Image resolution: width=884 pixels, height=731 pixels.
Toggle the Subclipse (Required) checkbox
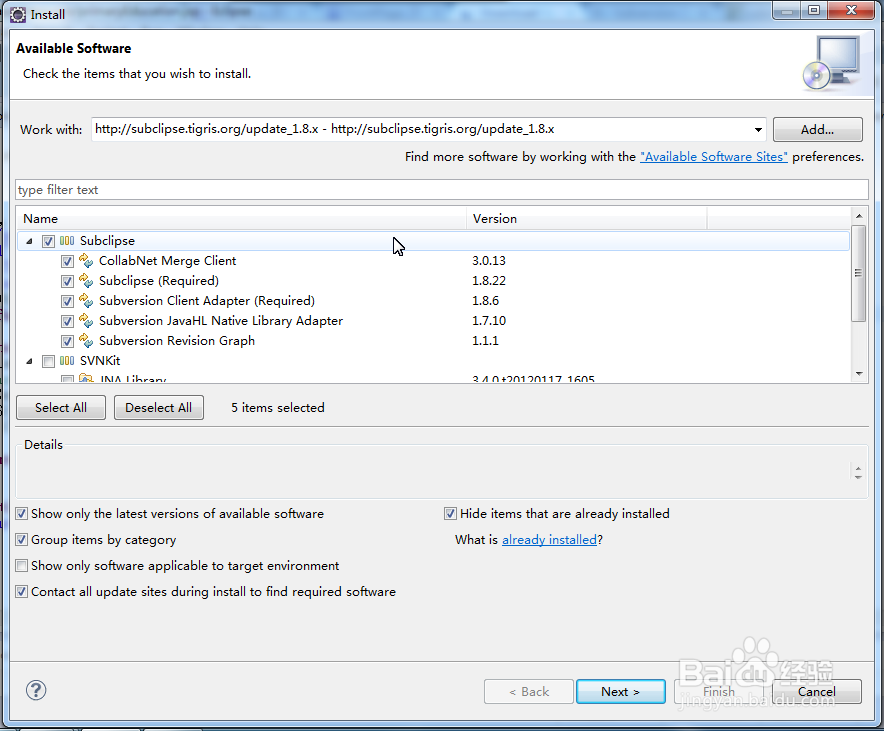pyautogui.click(x=67, y=281)
